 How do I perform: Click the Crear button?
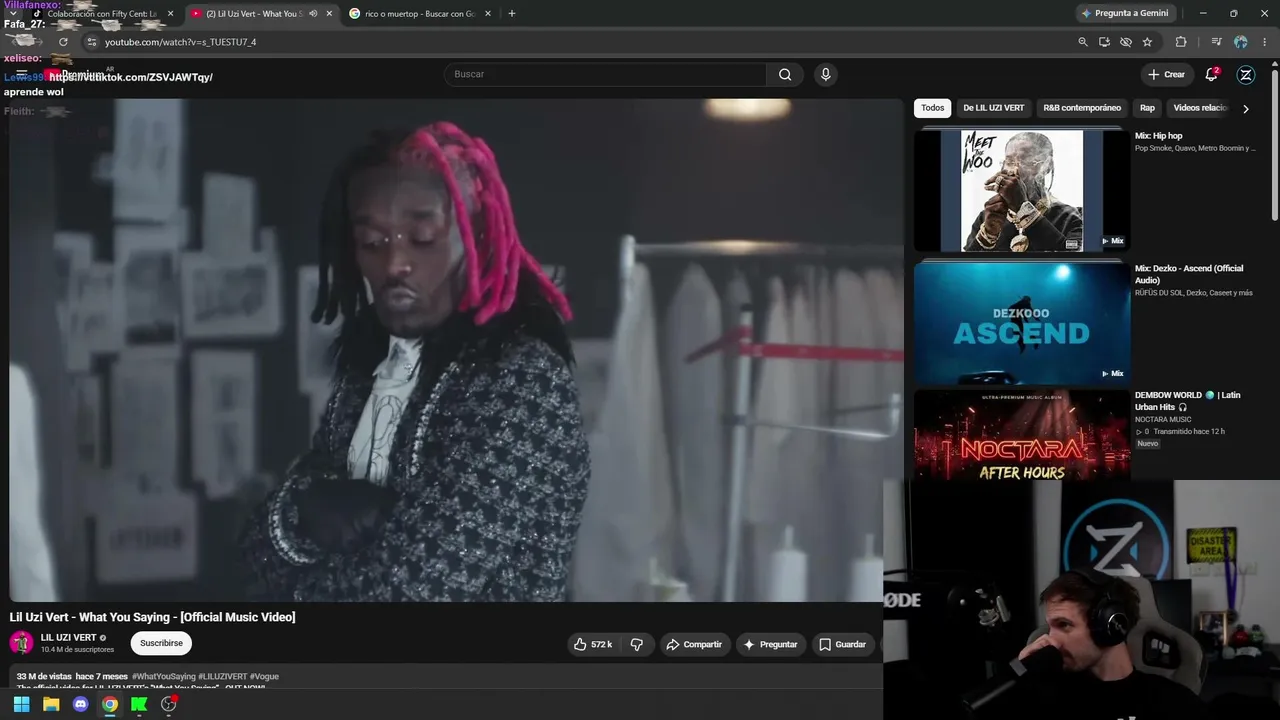click(x=1166, y=74)
